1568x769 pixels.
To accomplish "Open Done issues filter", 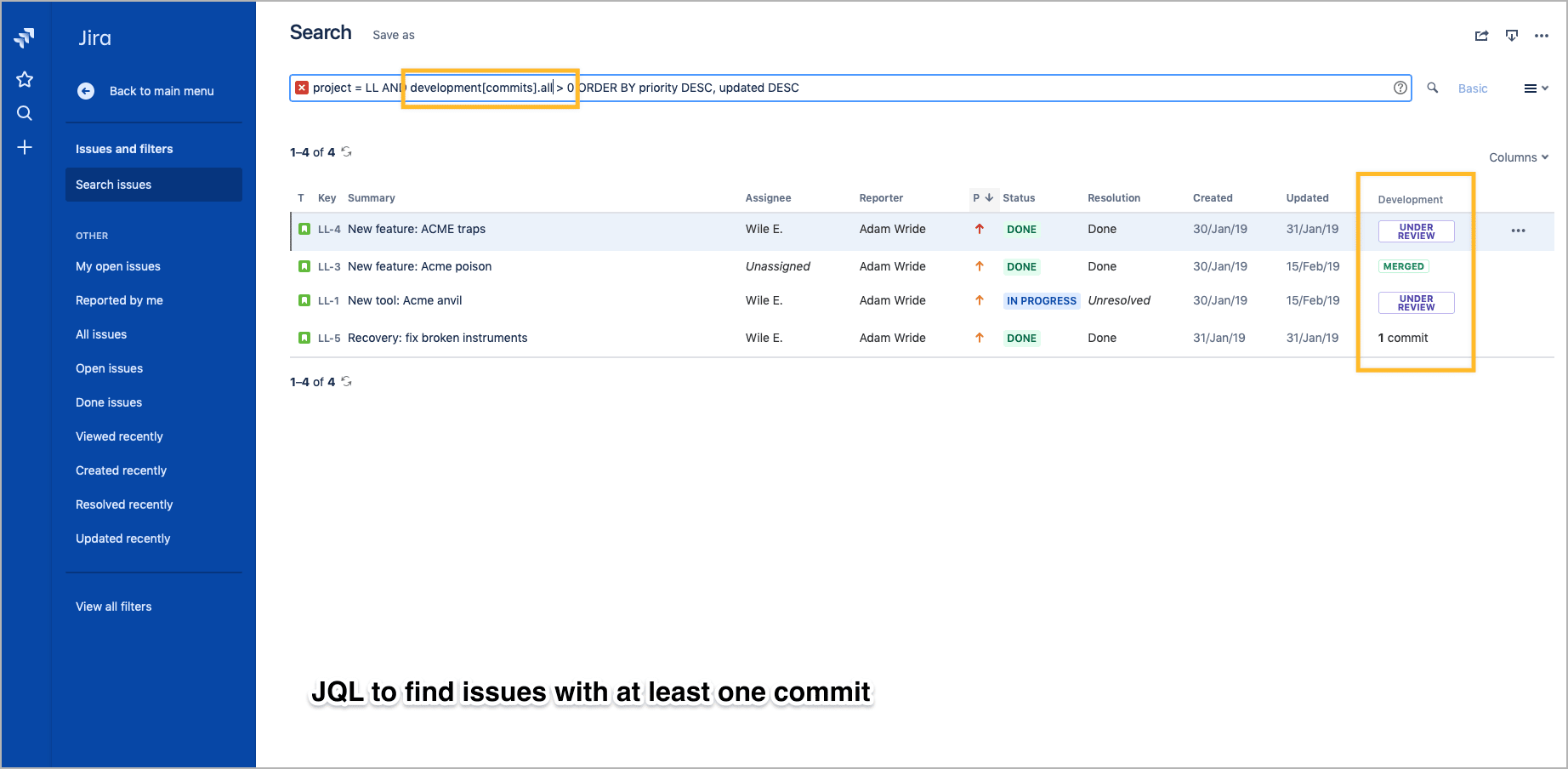I will pyautogui.click(x=109, y=402).
